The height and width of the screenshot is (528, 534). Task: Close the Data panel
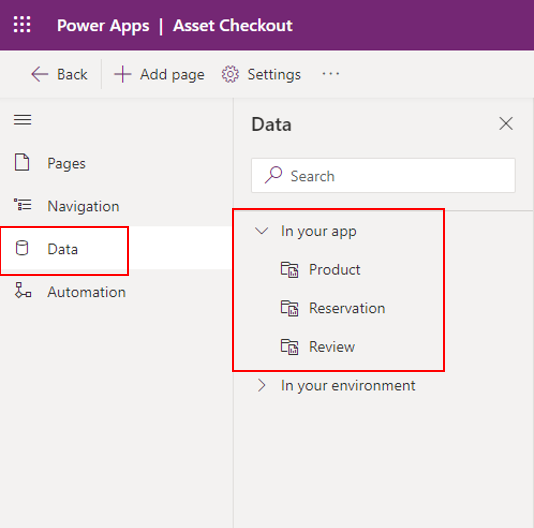click(506, 124)
